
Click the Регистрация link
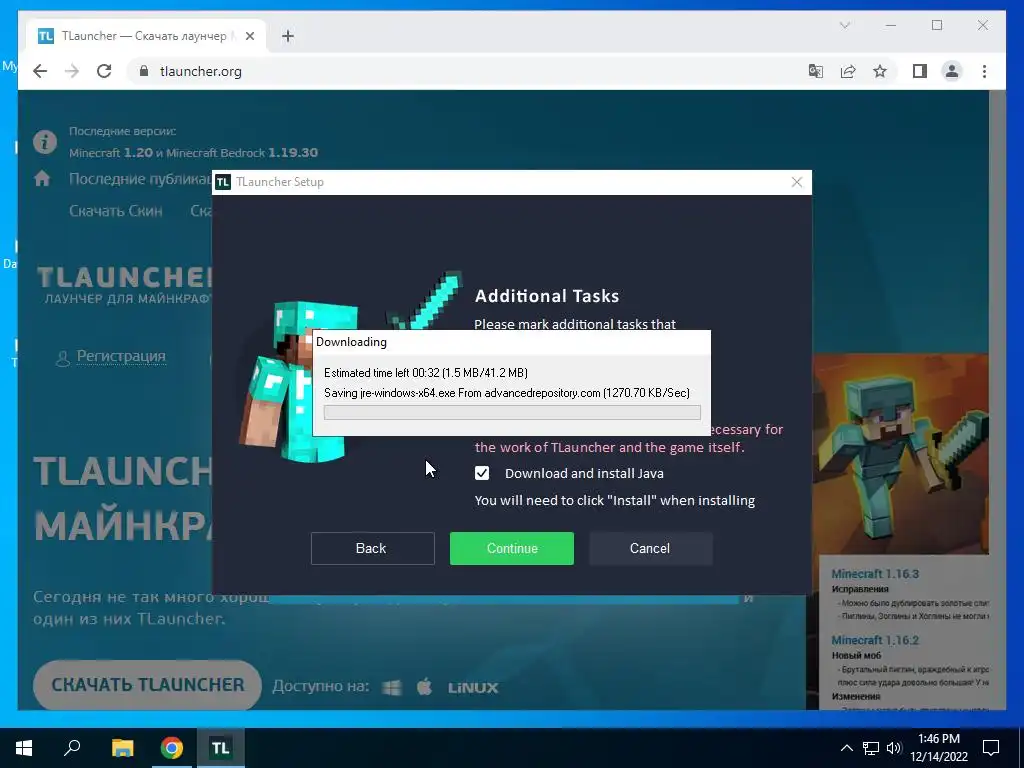point(121,356)
